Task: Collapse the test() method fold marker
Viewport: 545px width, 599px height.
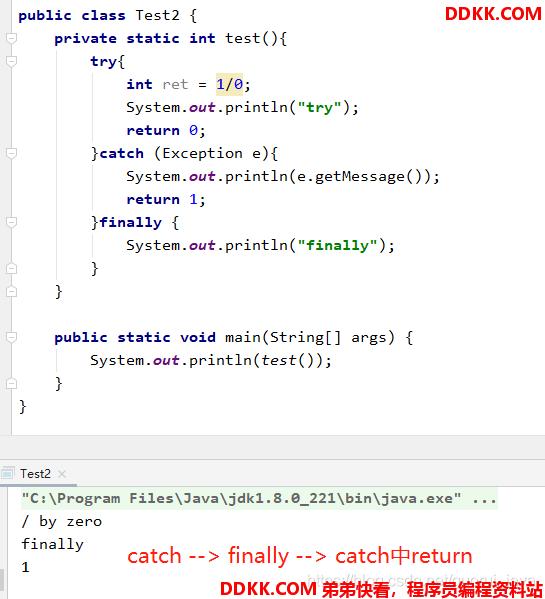Action: [x=11, y=38]
